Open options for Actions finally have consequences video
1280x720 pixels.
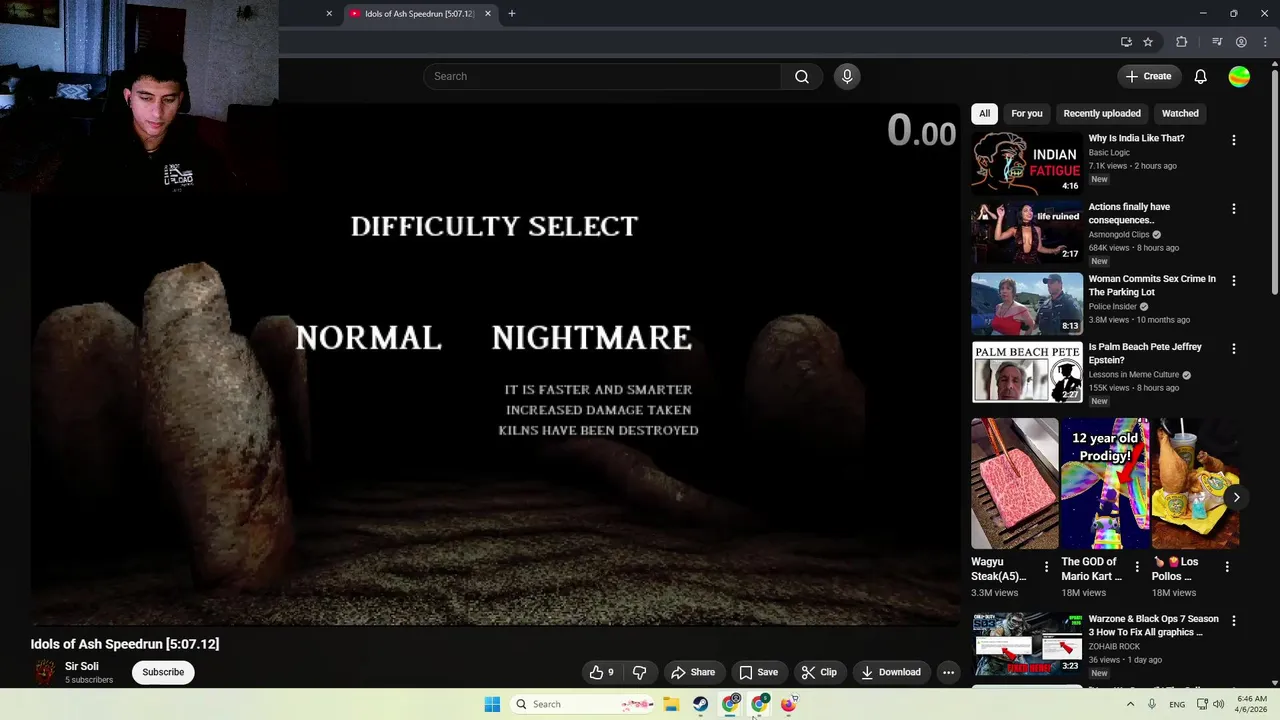point(1233,209)
